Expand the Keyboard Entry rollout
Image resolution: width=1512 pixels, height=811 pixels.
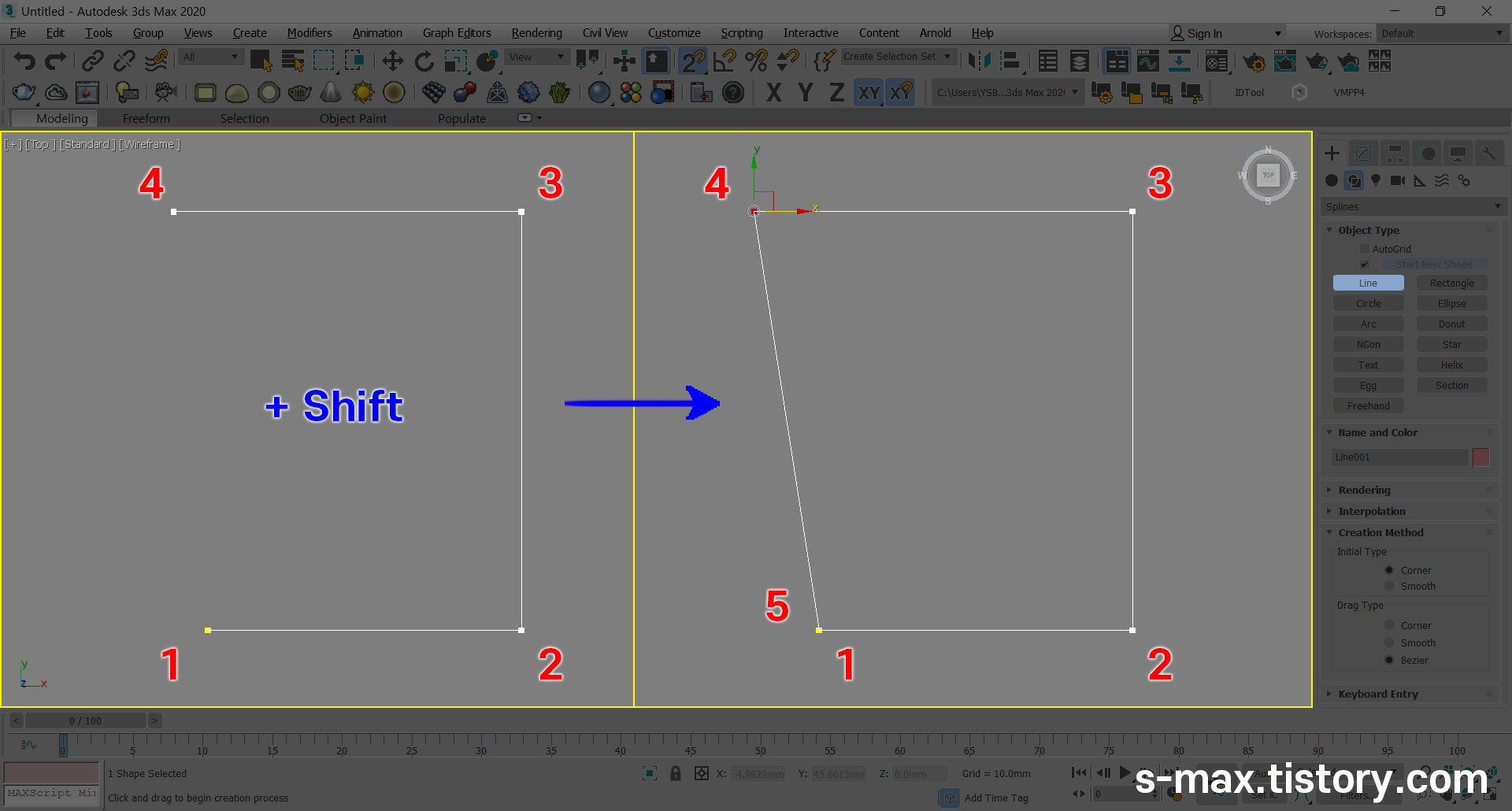1410,694
